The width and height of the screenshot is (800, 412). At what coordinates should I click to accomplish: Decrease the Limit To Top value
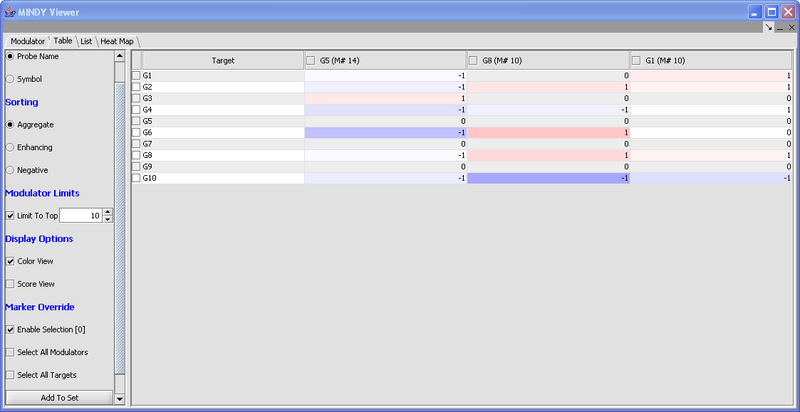point(108,219)
